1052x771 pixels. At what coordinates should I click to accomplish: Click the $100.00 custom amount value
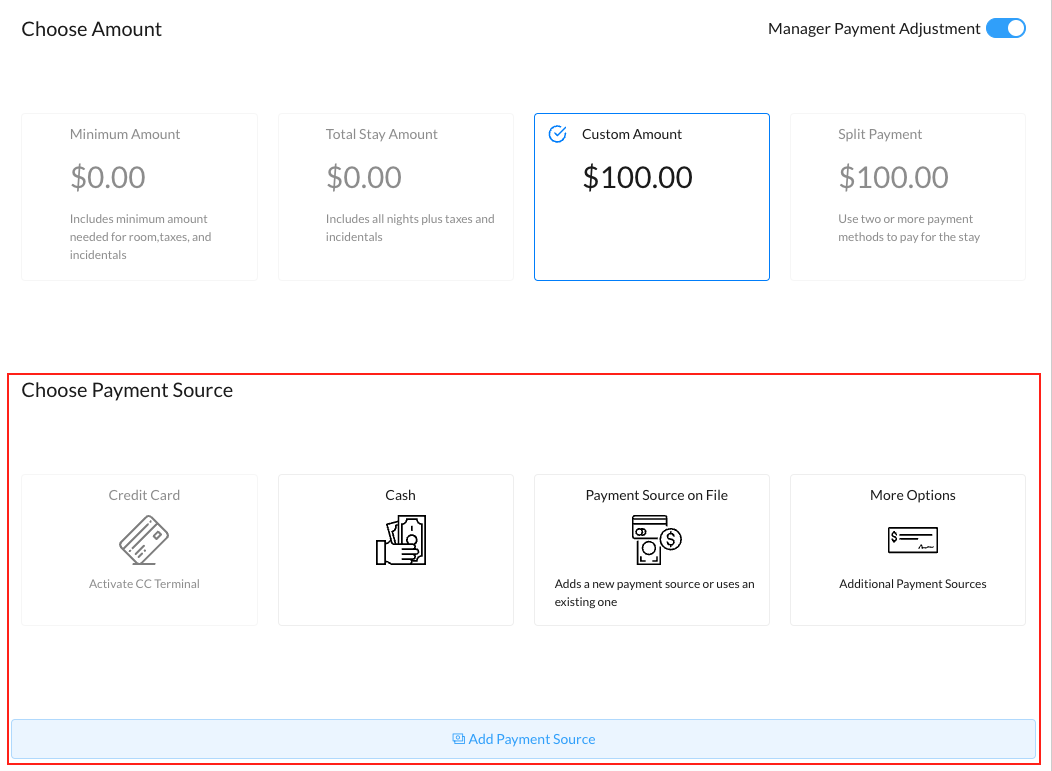(637, 178)
